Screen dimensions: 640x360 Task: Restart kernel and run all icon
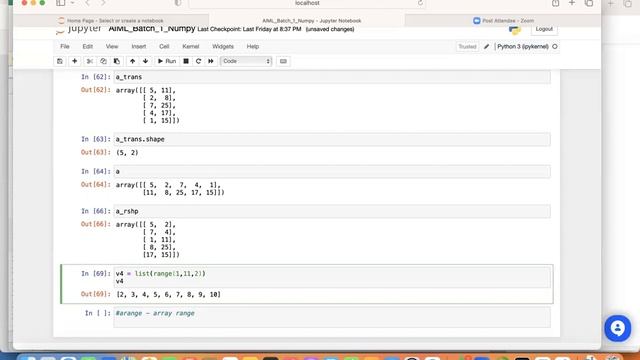(211, 61)
